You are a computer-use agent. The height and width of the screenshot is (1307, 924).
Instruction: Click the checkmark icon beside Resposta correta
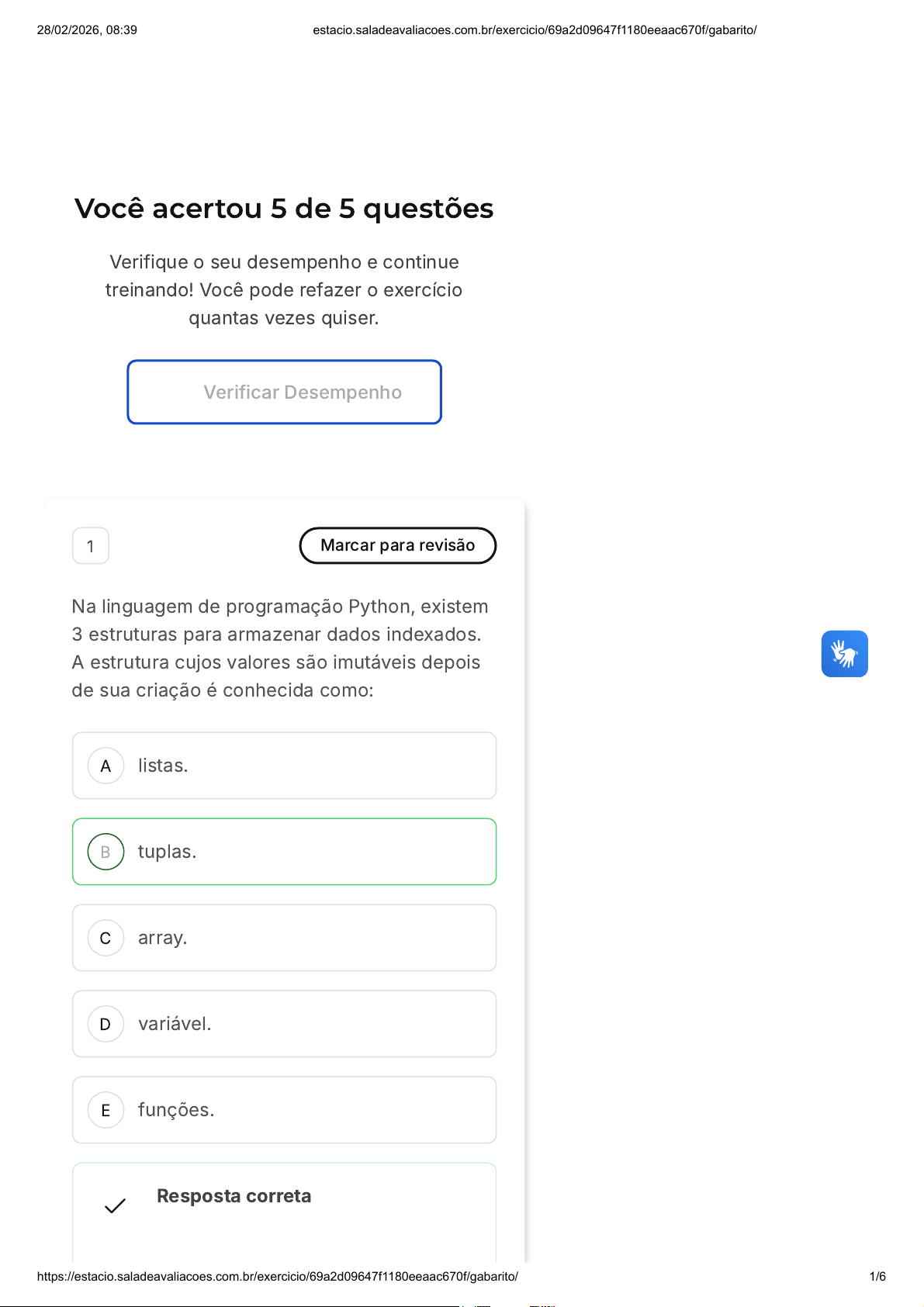(x=115, y=1205)
